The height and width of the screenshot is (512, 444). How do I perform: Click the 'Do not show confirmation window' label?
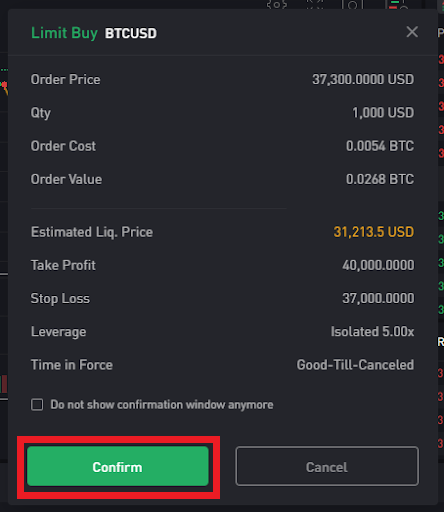point(162,405)
